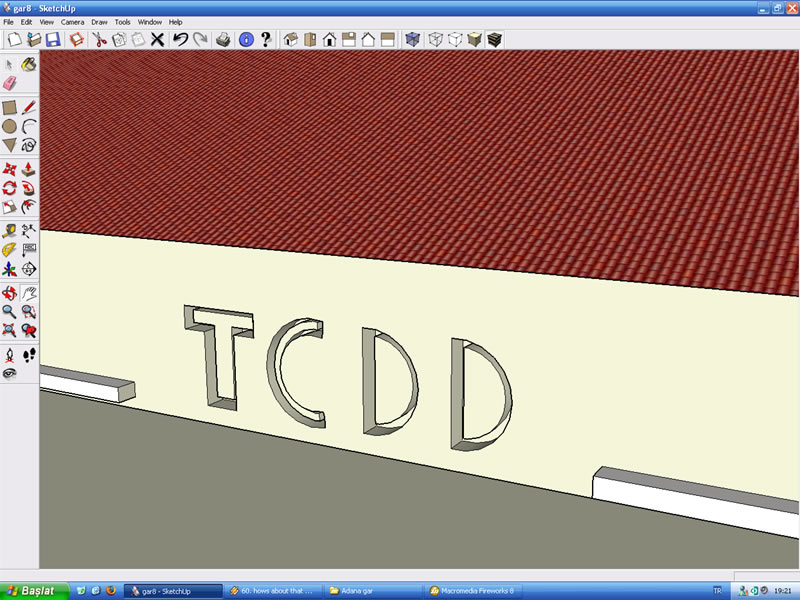Click the Copy icon
Image resolution: width=800 pixels, height=600 pixels.
coord(118,39)
